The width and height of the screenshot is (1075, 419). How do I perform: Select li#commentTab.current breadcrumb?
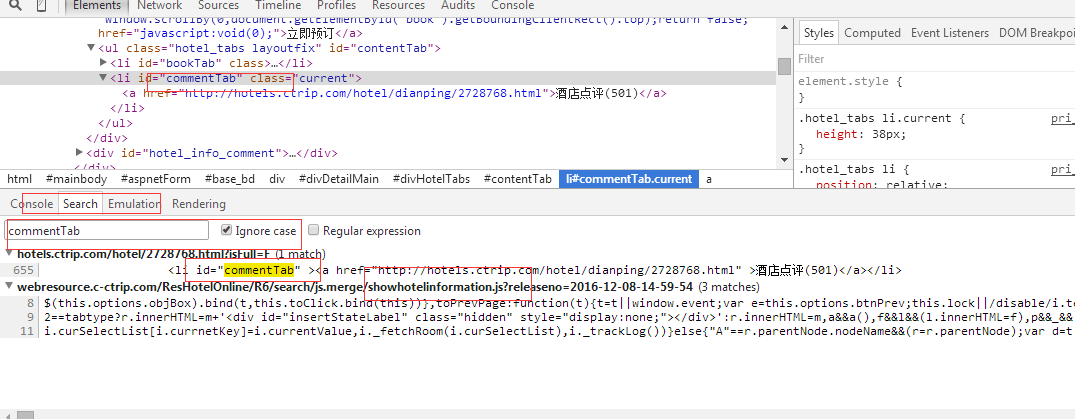629,179
